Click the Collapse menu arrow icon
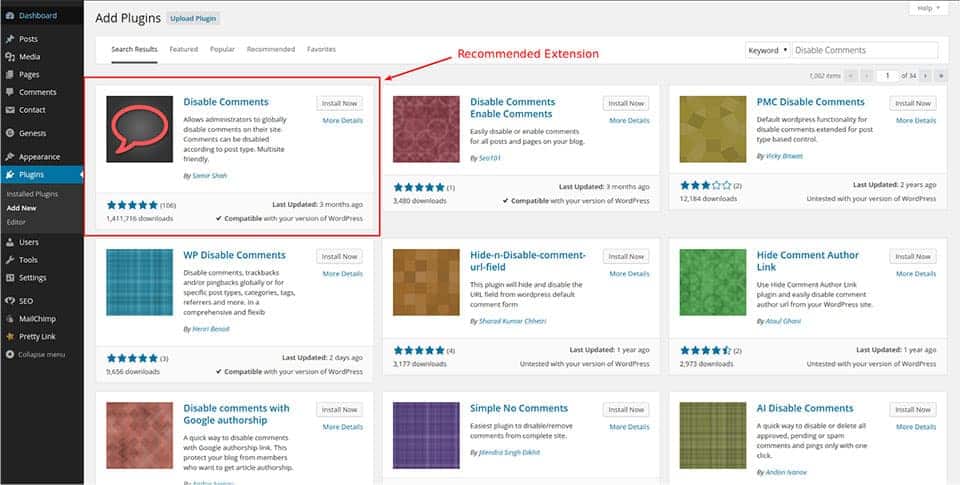Viewport: 960px width, 485px height. click(x=10, y=355)
